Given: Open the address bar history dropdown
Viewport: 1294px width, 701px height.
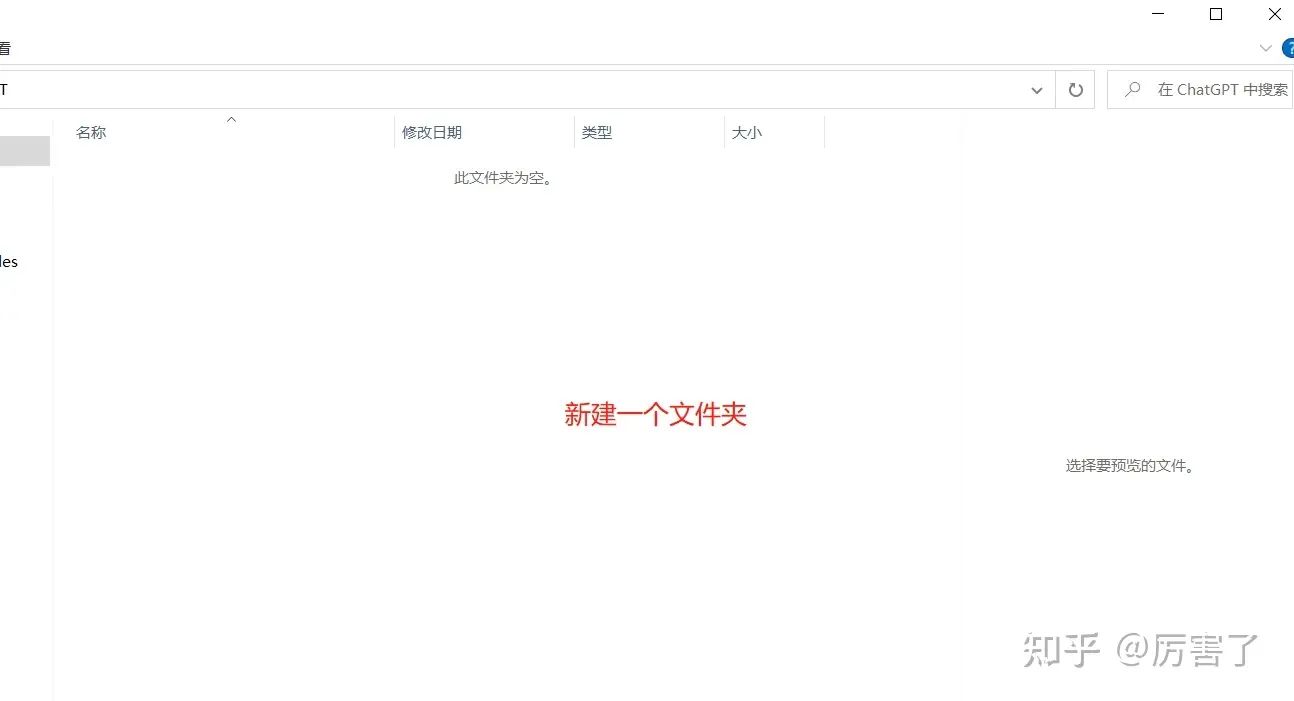Looking at the screenshot, I should click(x=1036, y=90).
